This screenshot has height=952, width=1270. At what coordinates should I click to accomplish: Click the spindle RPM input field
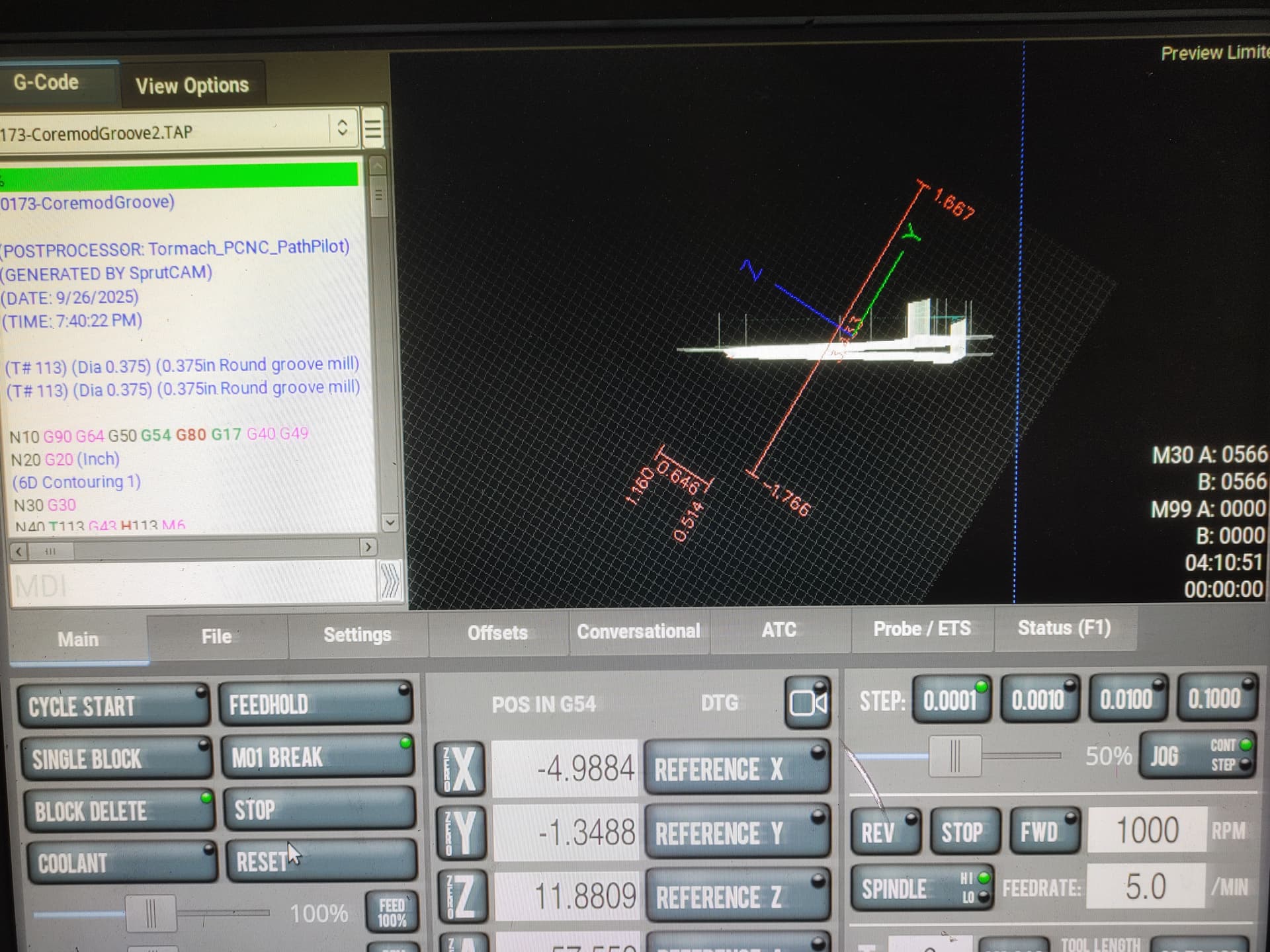1148,830
